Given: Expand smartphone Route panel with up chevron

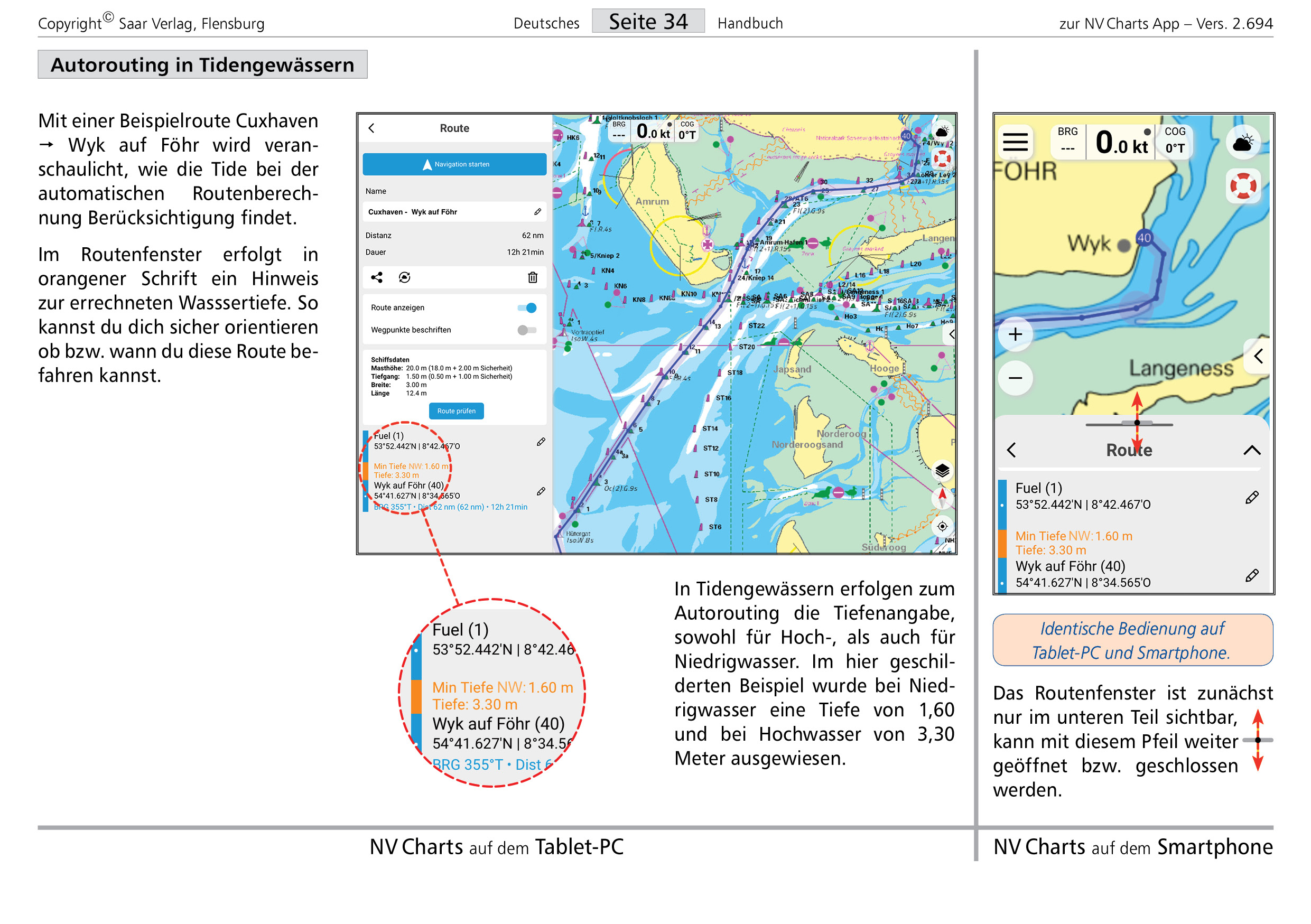Looking at the screenshot, I should click(1252, 450).
